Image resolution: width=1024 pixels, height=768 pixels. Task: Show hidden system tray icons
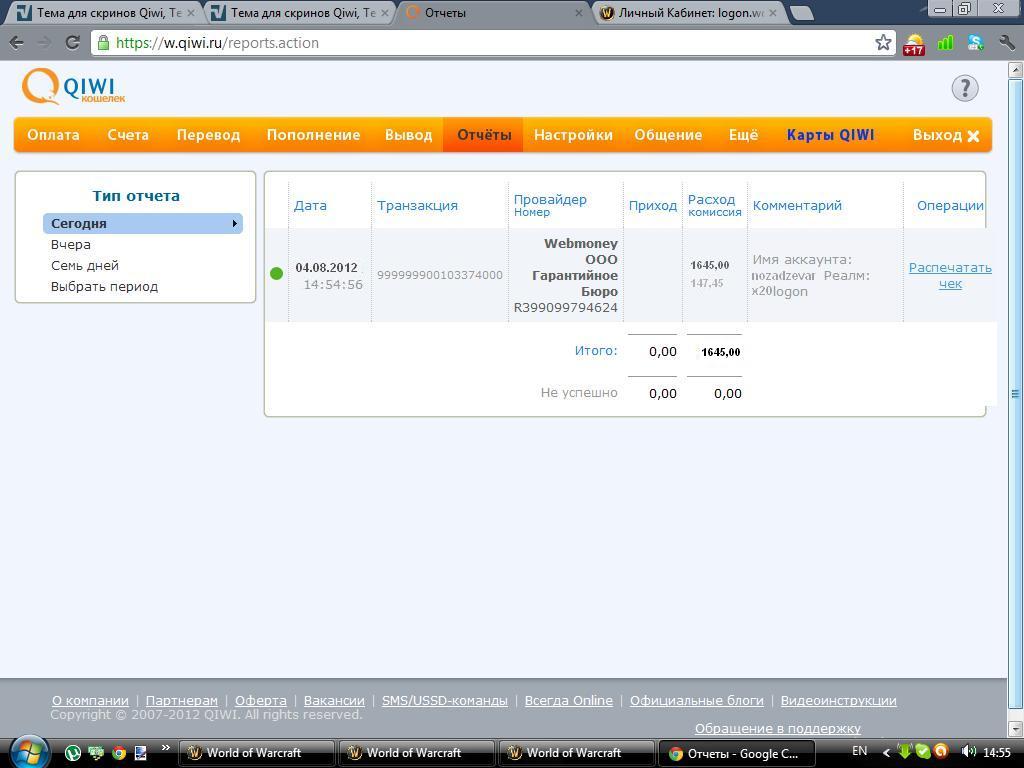[x=886, y=752]
